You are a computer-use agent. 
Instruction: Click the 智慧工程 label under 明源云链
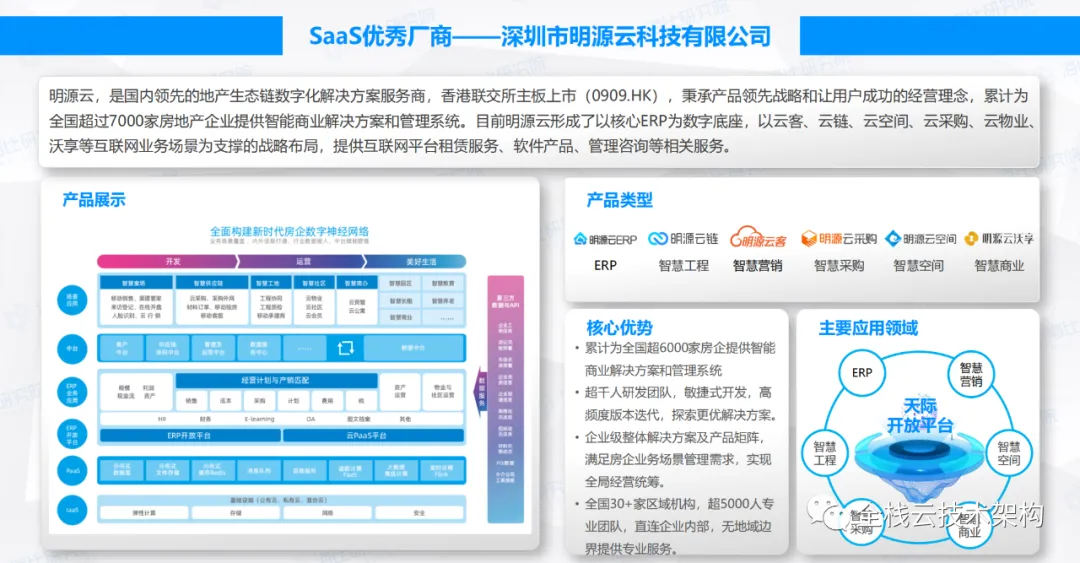[683, 265]
